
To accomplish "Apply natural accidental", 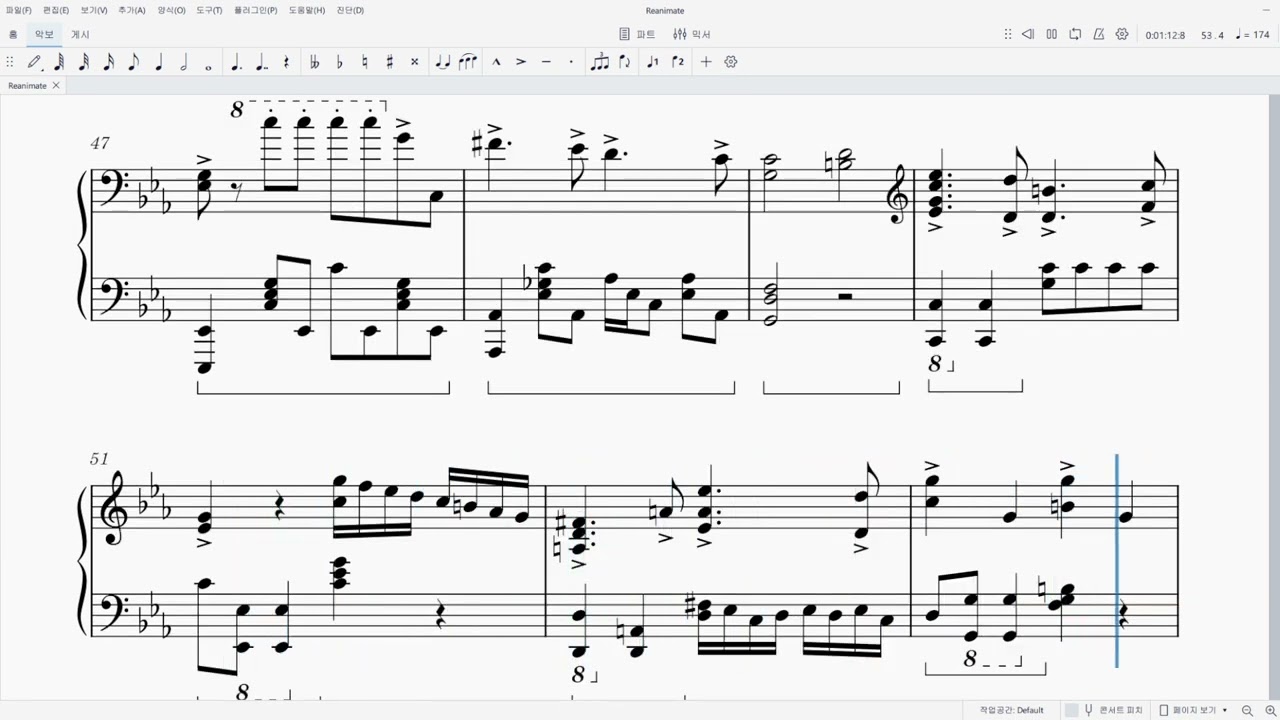I will tap(364, 62).
